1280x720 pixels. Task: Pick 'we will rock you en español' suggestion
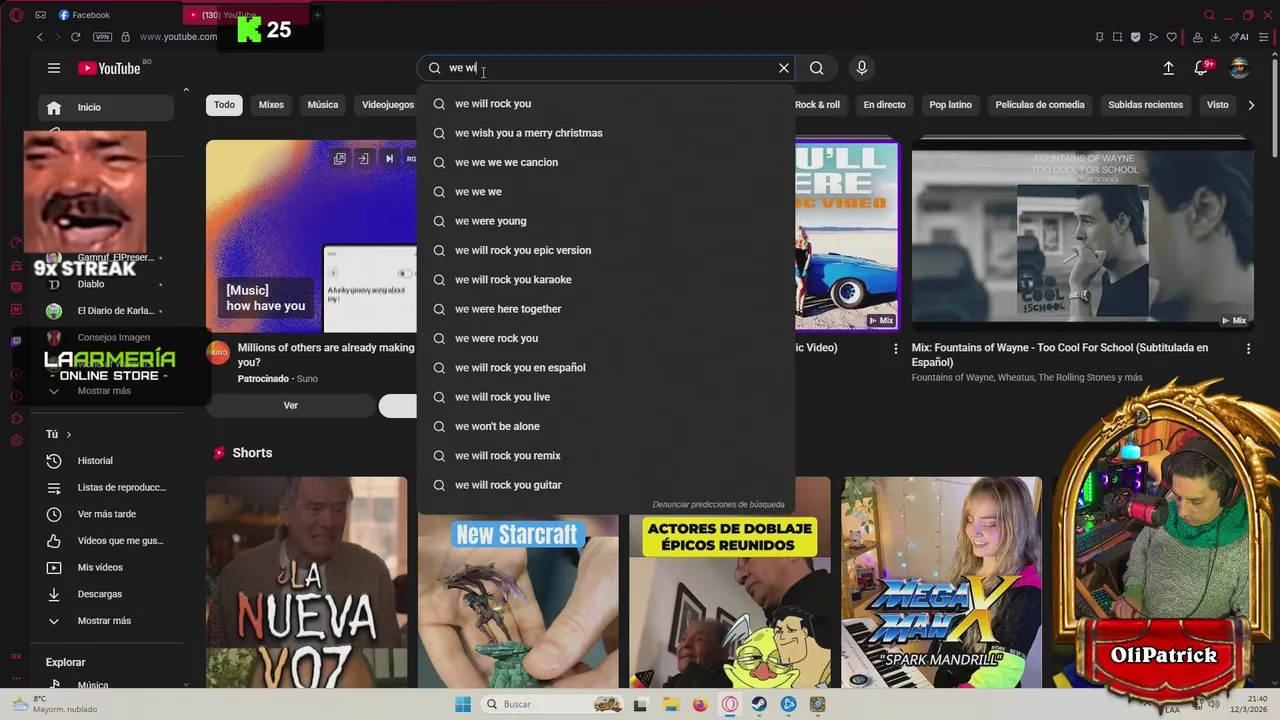point(606,368)
